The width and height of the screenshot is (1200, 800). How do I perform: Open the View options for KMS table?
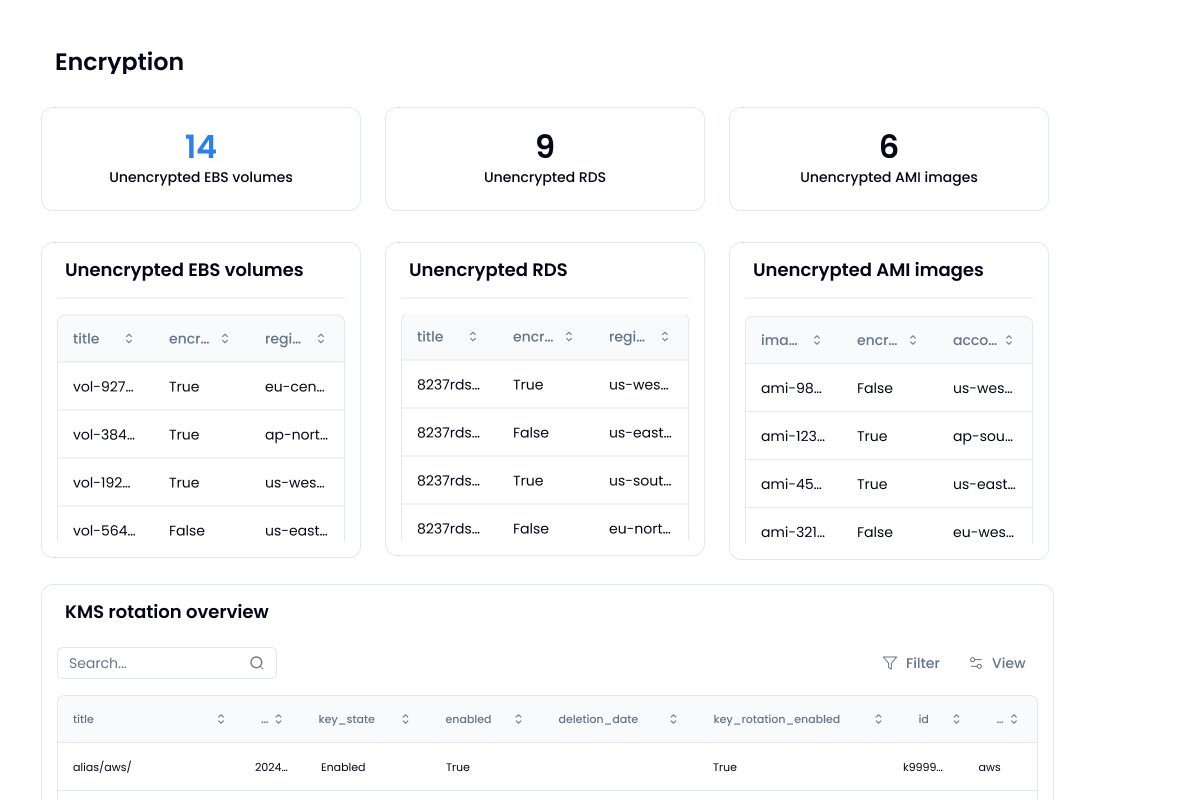(x=997, y=663)
